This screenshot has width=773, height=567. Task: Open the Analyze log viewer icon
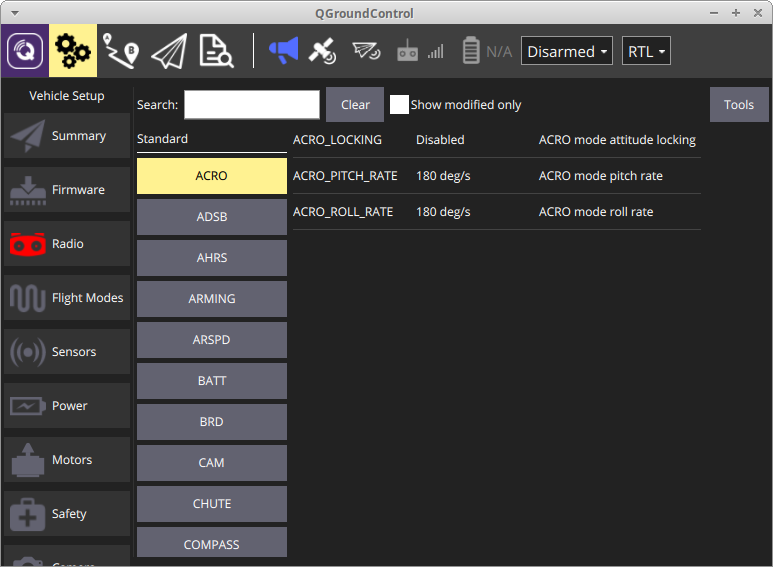[x=216, y=51]
